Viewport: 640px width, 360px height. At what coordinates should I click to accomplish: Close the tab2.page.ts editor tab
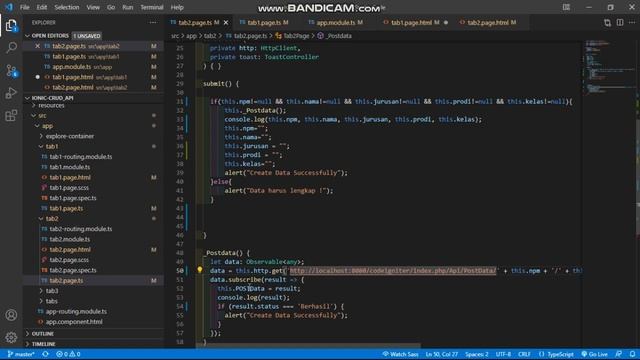tap(226, 23)
